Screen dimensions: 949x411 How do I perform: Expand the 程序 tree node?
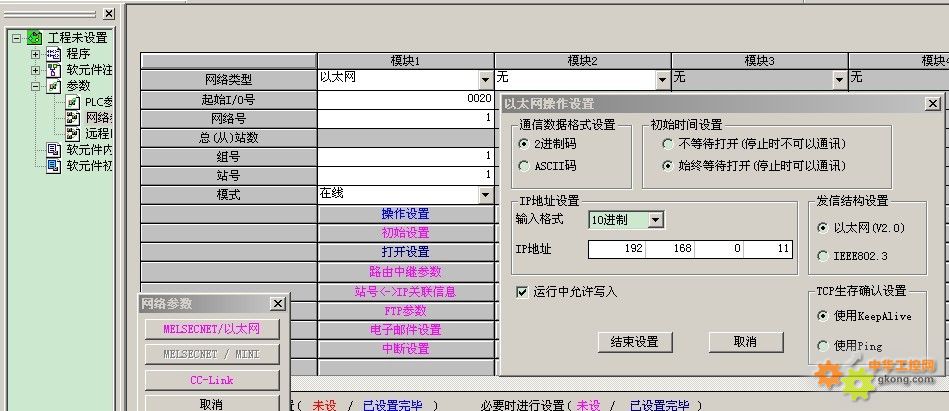coord(36,54)
